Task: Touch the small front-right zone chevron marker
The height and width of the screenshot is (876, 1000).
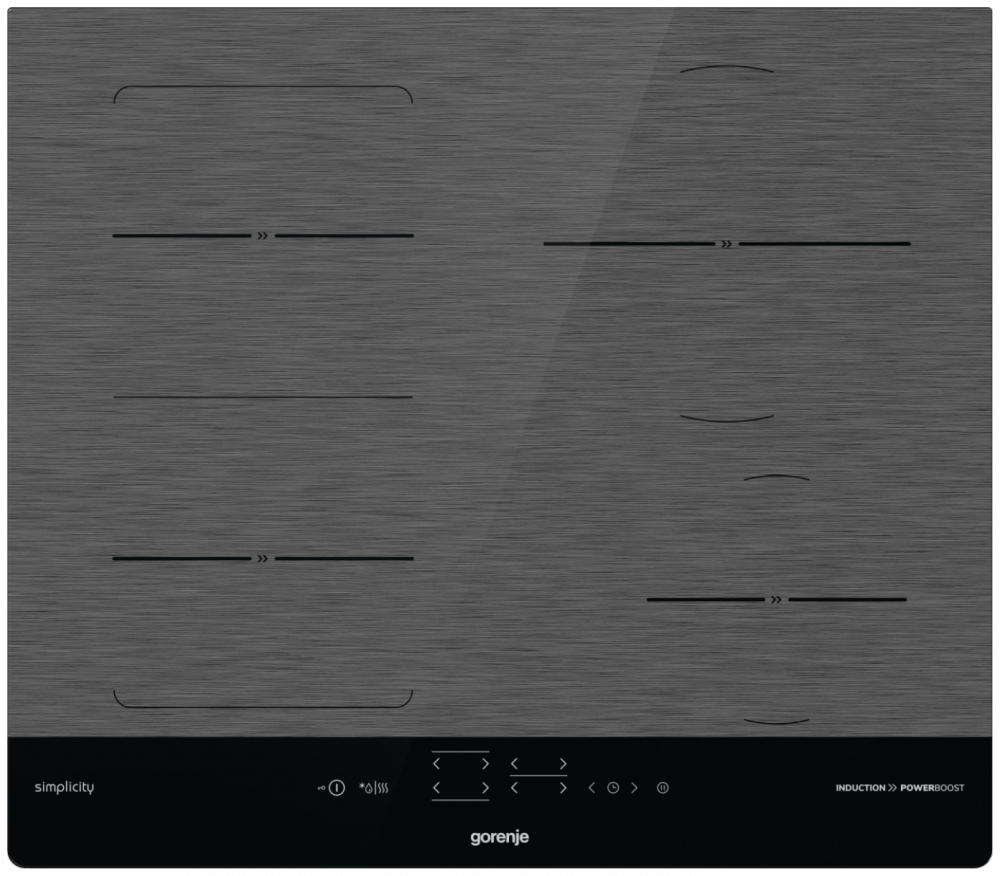Action: [776, 600]
